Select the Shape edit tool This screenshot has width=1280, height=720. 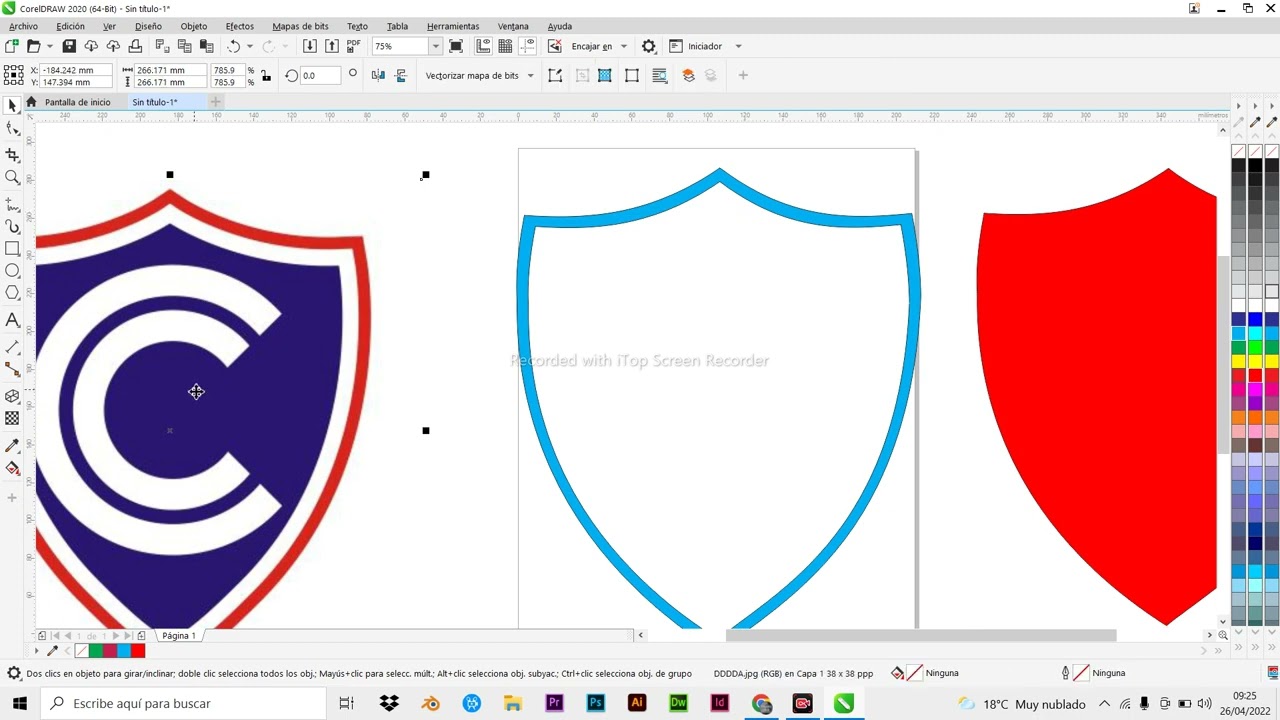tap(12, 129)
